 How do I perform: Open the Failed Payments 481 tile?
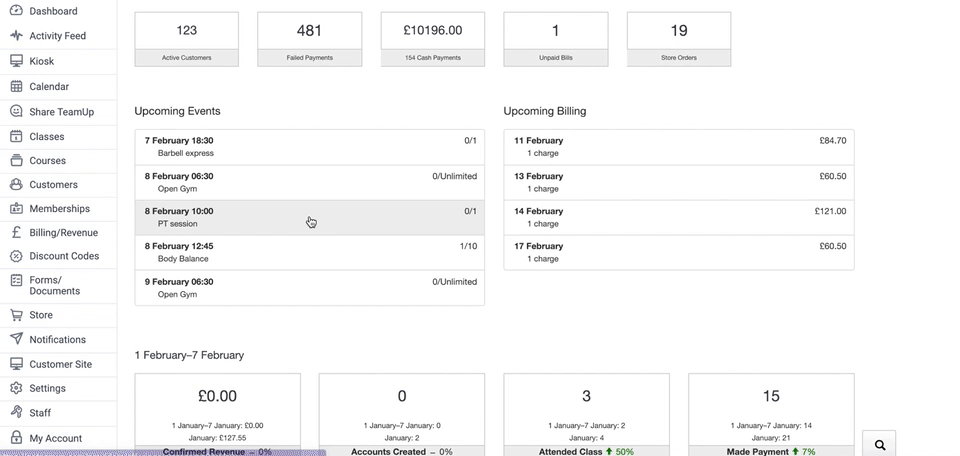[309, 39]
